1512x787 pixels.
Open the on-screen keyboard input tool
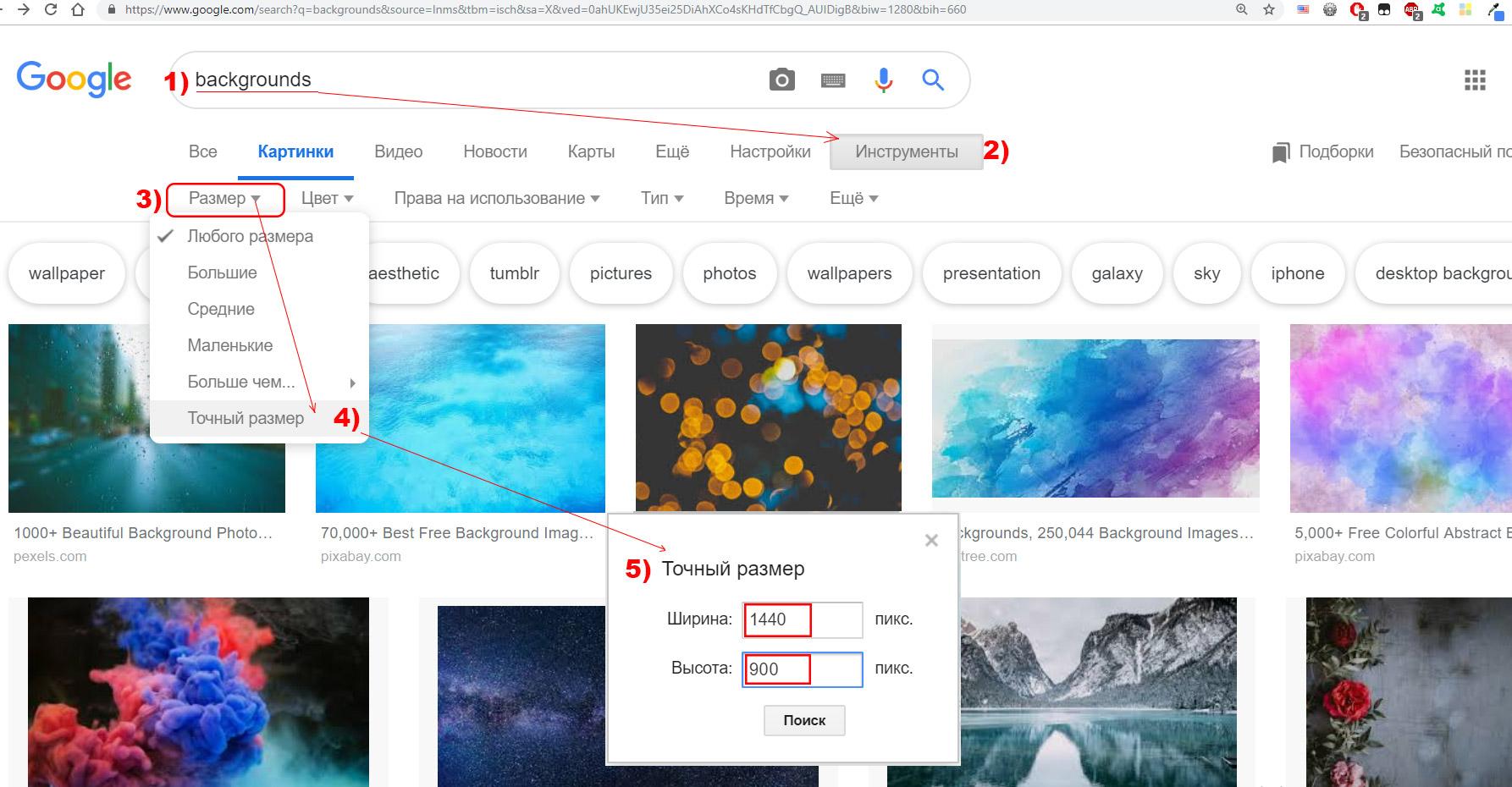[833, 80]
